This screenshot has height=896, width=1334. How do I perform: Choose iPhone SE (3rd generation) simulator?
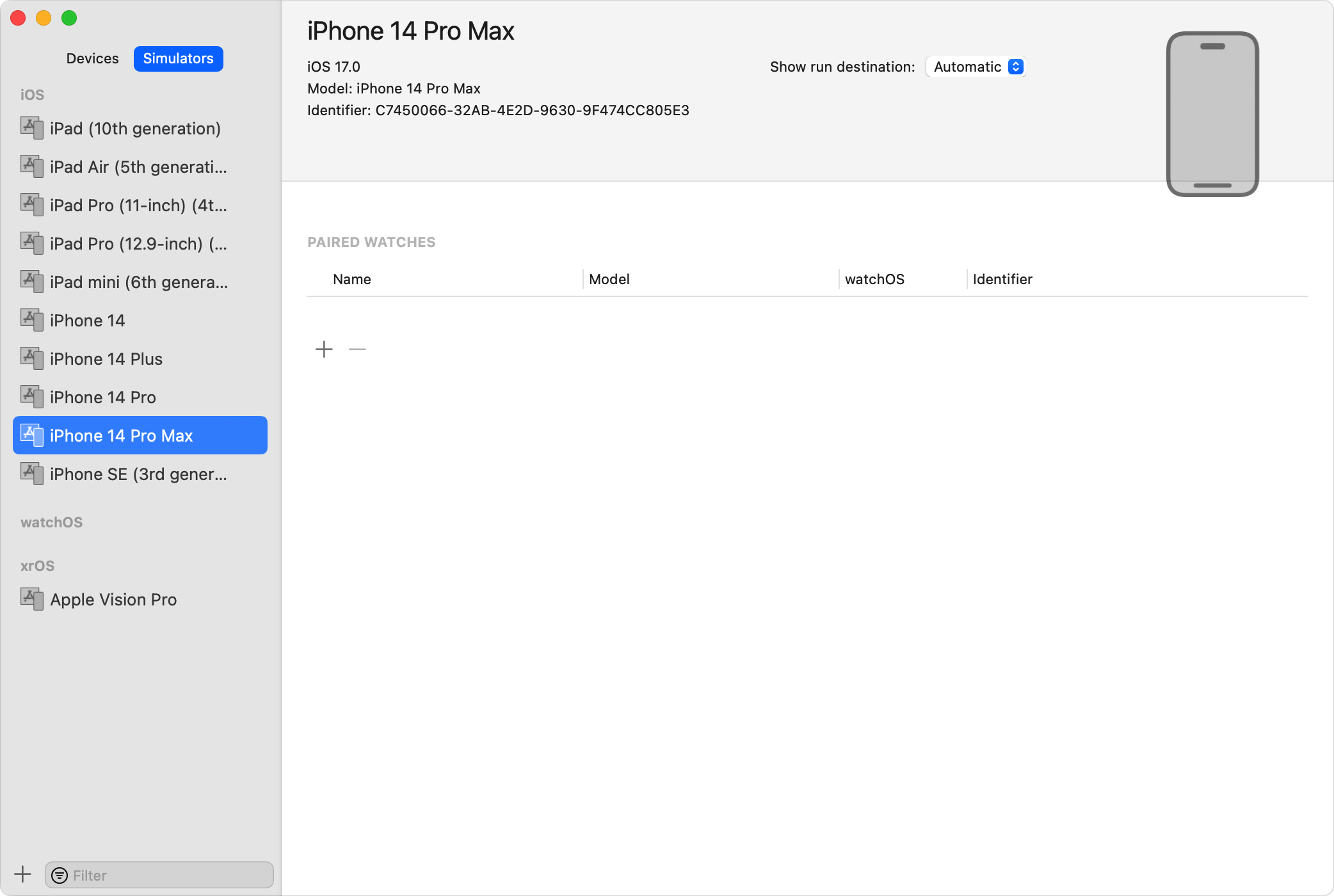(138, 474)
